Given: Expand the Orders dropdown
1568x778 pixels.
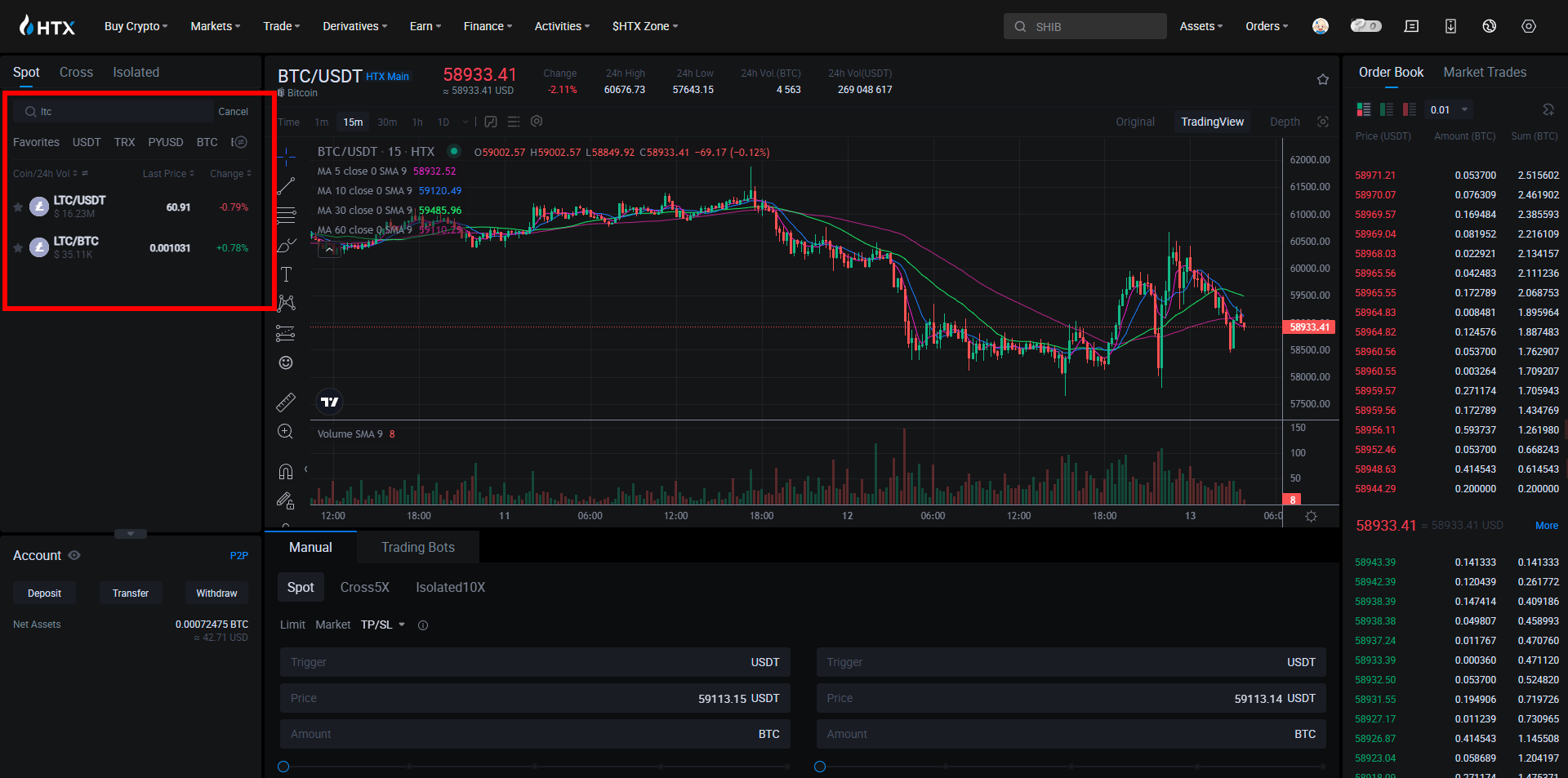Looking at the screenshot, I should [1267, 26].
